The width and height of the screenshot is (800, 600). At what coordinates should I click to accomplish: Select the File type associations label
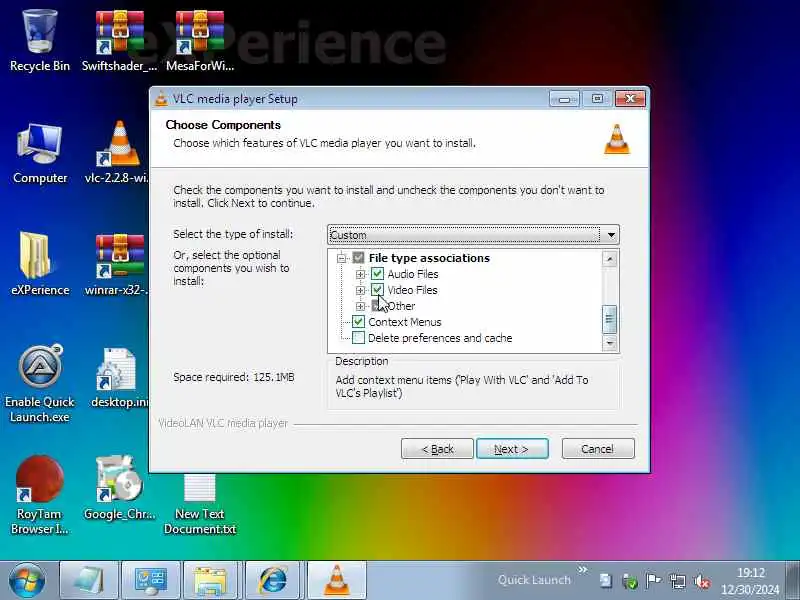click(429, 258)
